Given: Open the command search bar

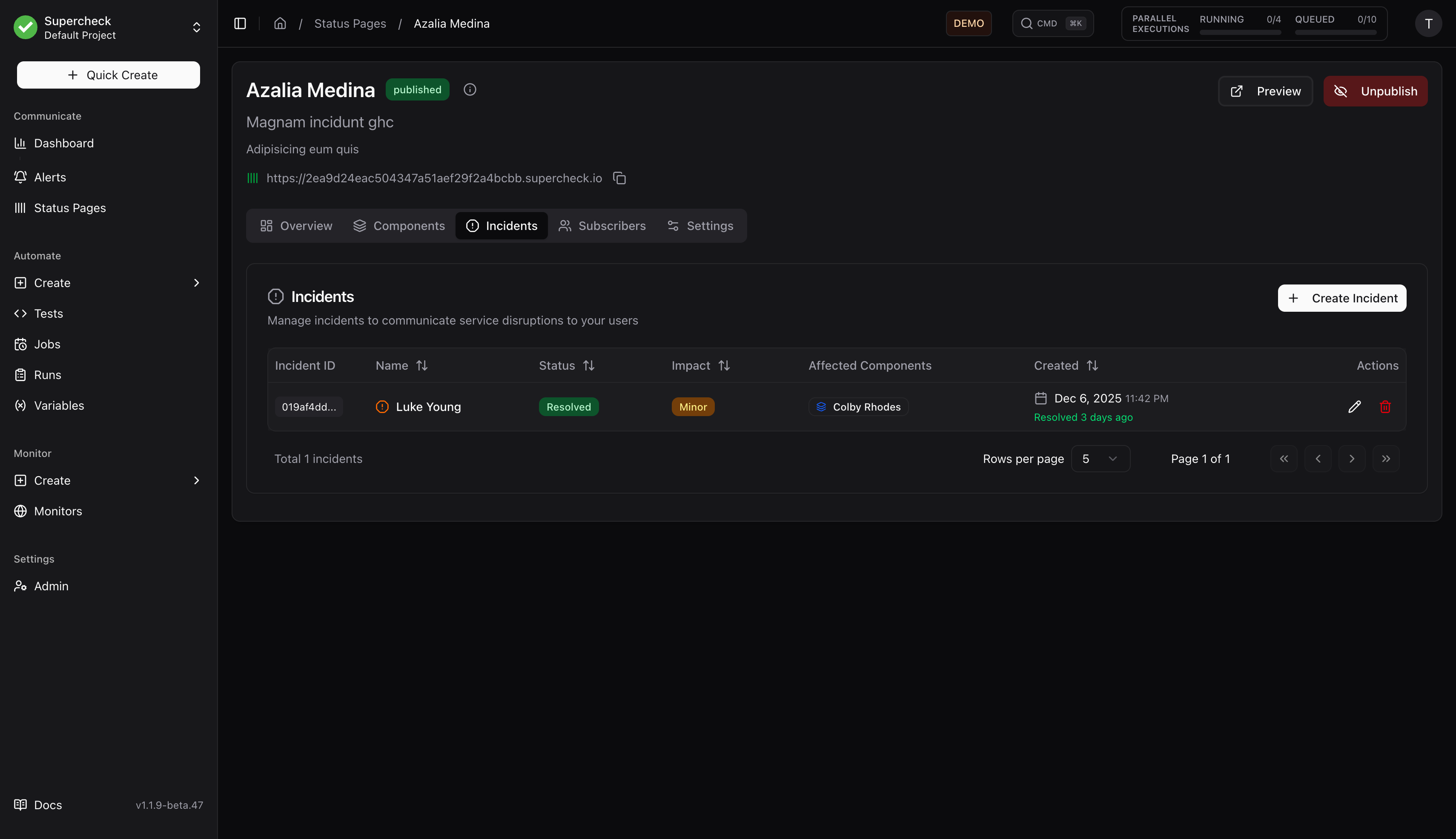Looking at the screenshot, I should (1052, 23).
